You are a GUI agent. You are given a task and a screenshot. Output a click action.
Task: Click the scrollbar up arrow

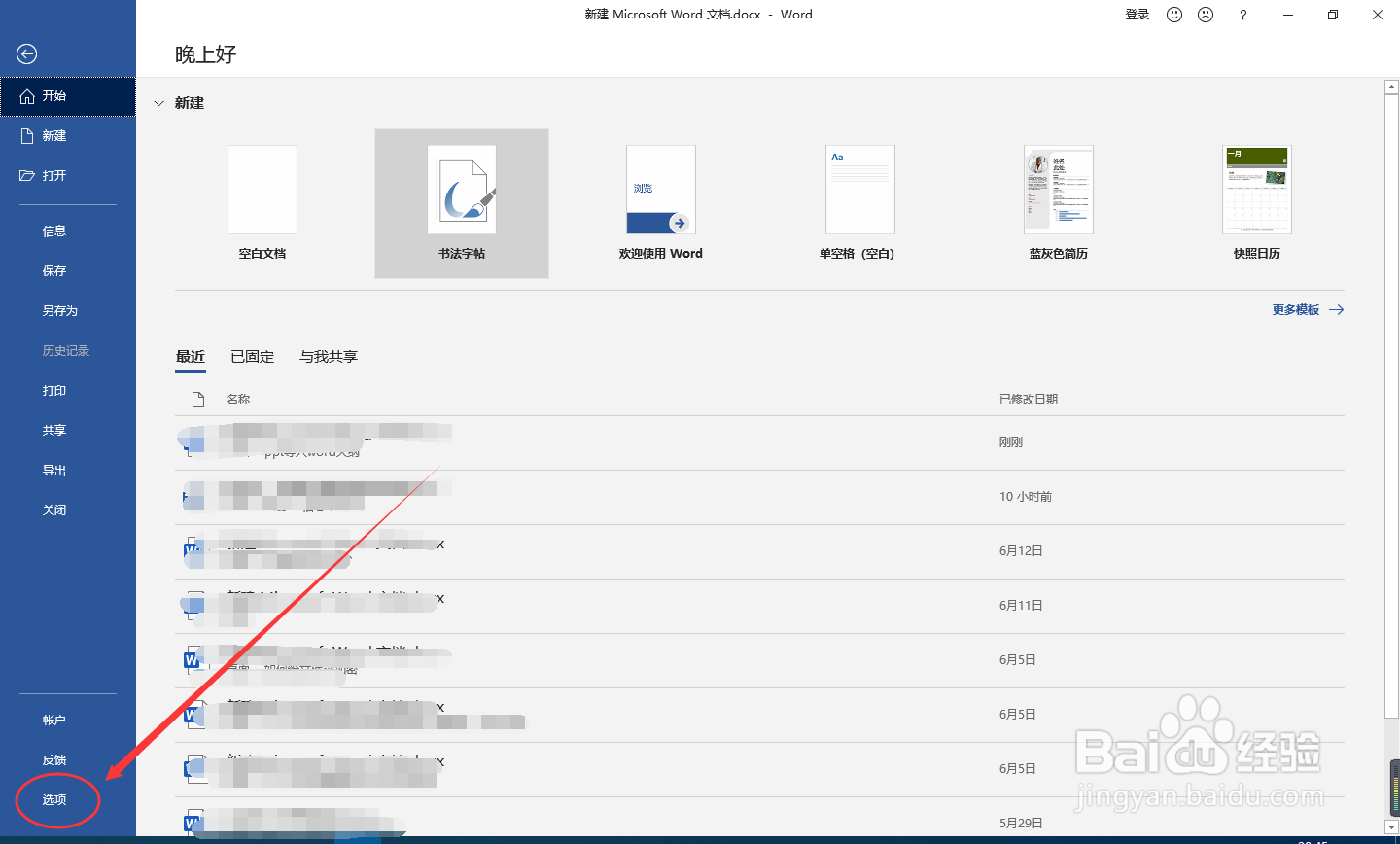pyautogui.click(x=1391, y=88)
